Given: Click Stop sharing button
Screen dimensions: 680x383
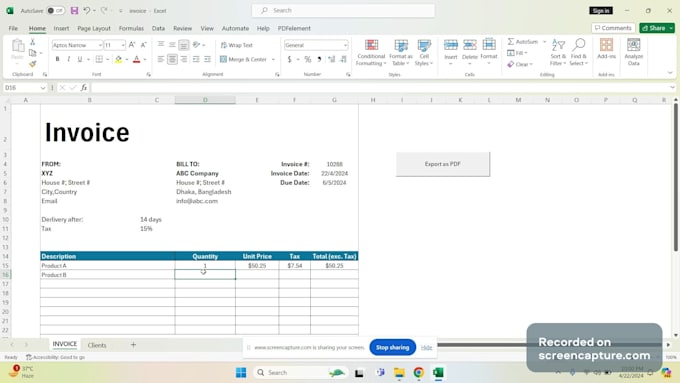Looking at the screenshot, I should pos(392,347).
